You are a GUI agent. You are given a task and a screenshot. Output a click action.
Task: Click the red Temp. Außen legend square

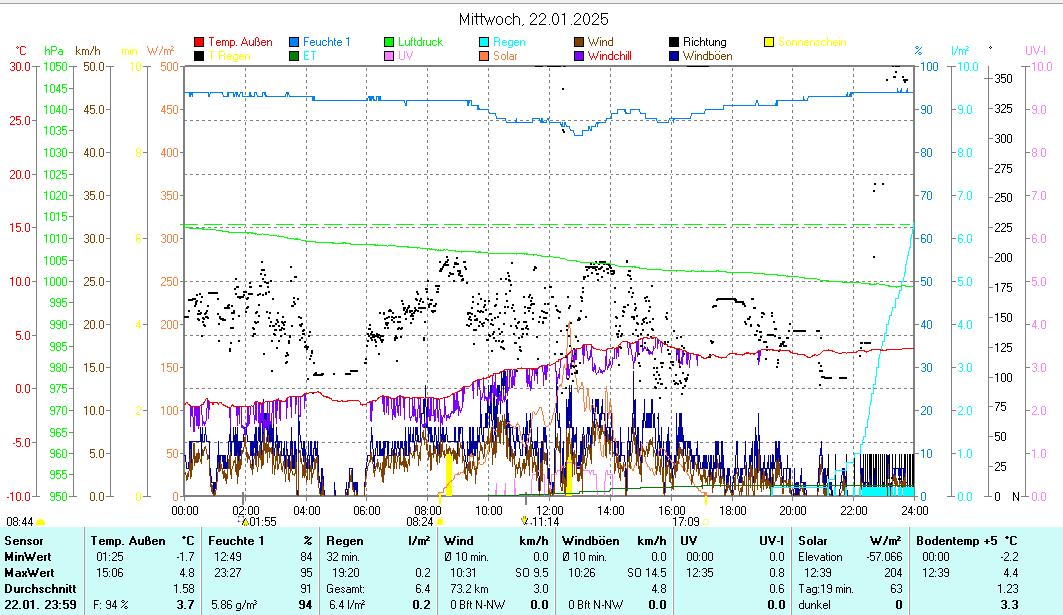point(199,42)
